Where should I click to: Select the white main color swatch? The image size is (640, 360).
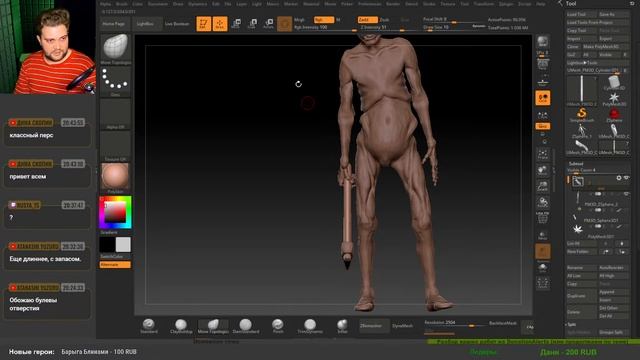pyautogui.click(x=123, y=245)
